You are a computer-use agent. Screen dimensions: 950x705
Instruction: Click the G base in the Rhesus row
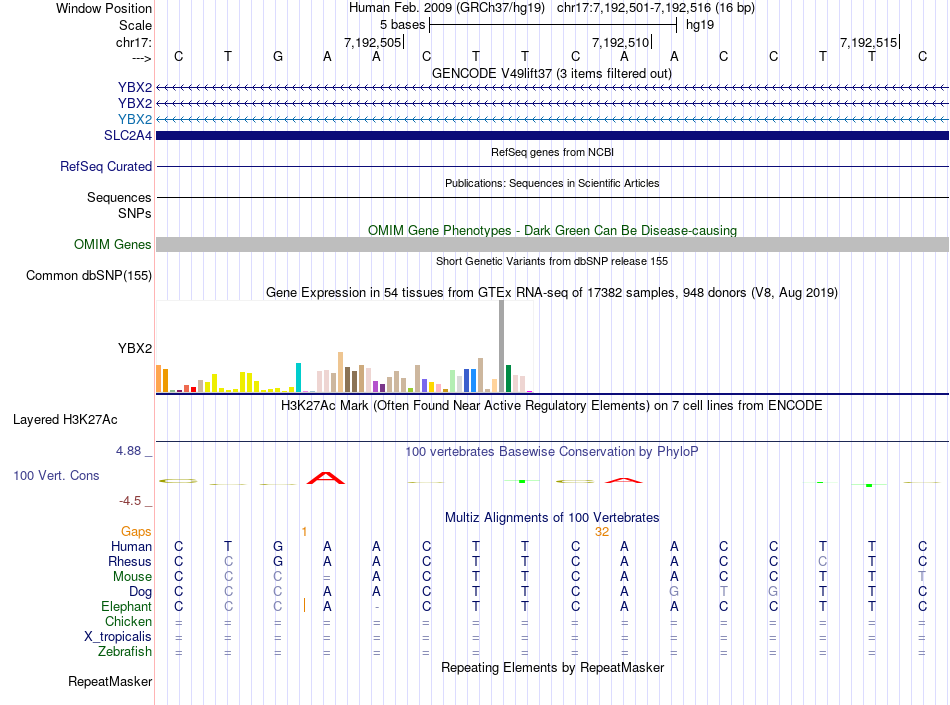[x=277, y=561]
